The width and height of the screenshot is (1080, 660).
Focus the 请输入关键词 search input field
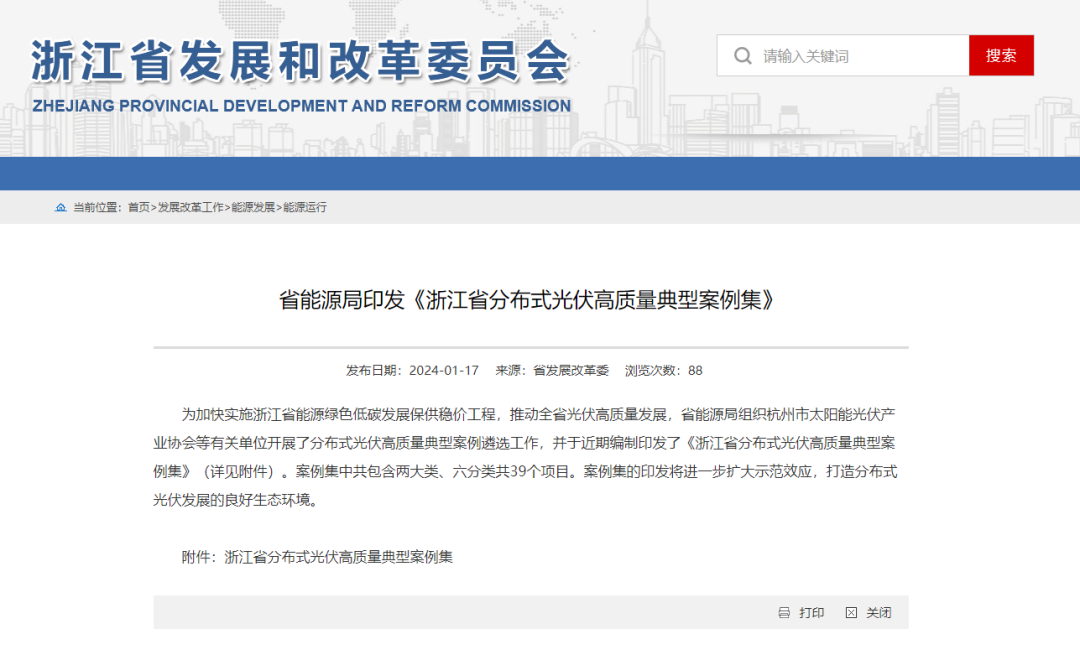click(860, 56)
